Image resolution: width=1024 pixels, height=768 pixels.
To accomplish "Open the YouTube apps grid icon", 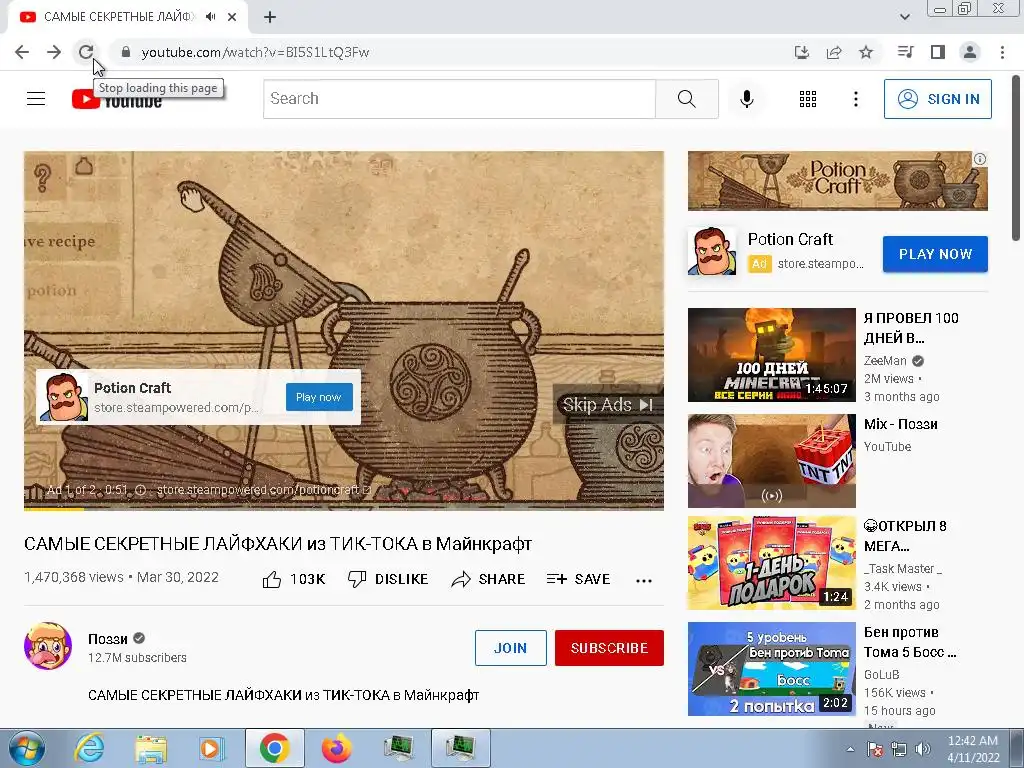I will tap(808, 99).
